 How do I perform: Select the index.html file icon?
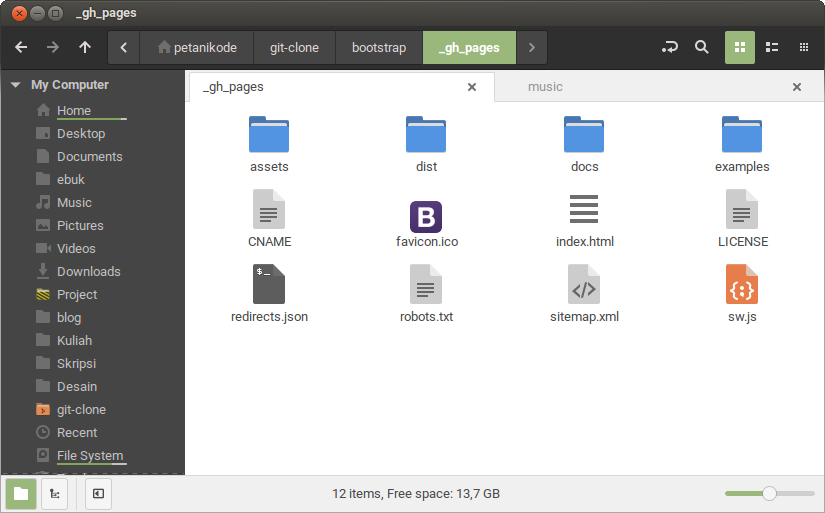pos(584,209)
